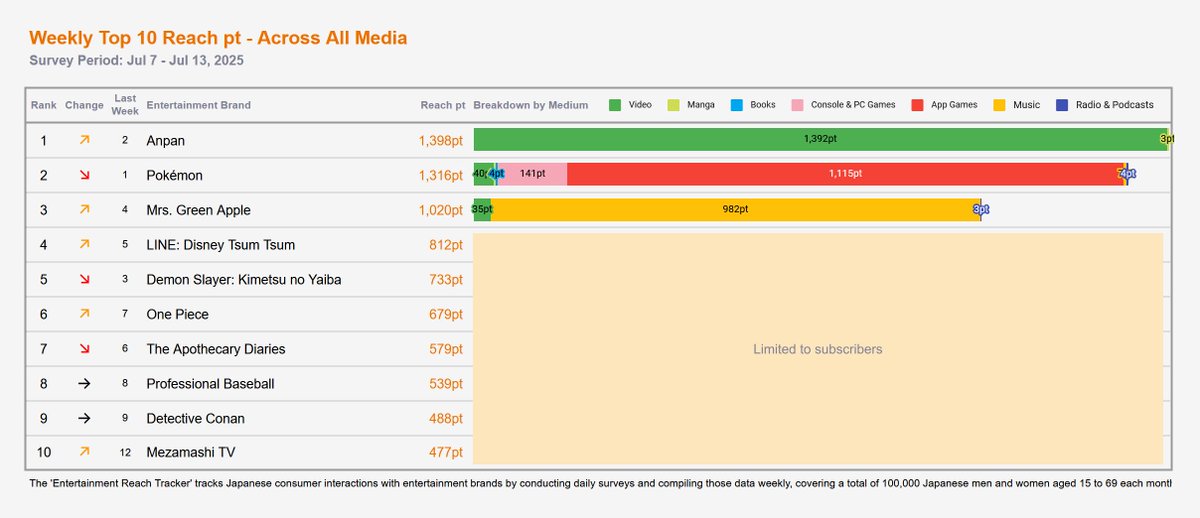Click the 679pt reach value
The height and width of the screenshot is (518, 1200).
point(446,314)
